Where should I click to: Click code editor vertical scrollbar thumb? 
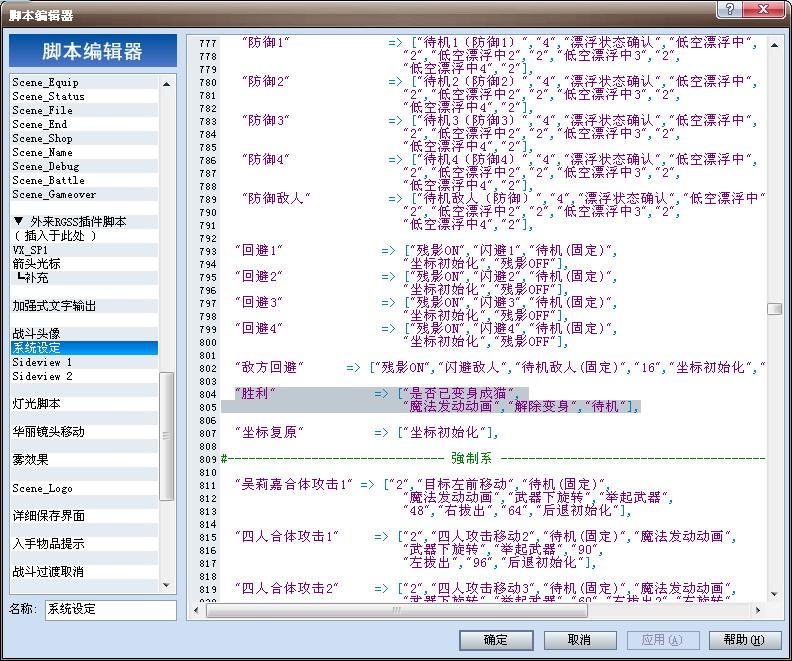tap(774, 309)
